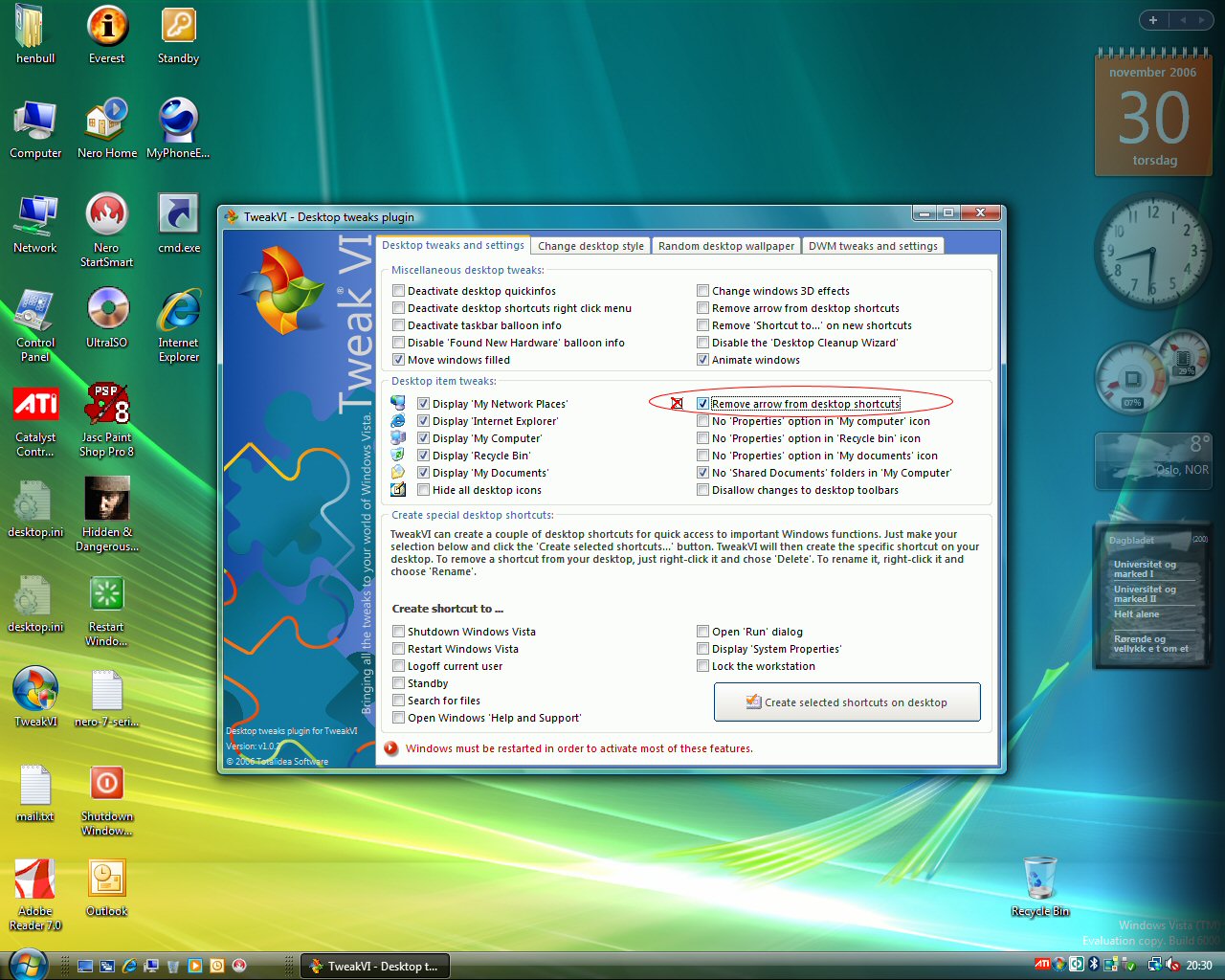Launch Nero Home from desktop
1225x980 pixels.
pyautogui.click(x=107, y=128)
